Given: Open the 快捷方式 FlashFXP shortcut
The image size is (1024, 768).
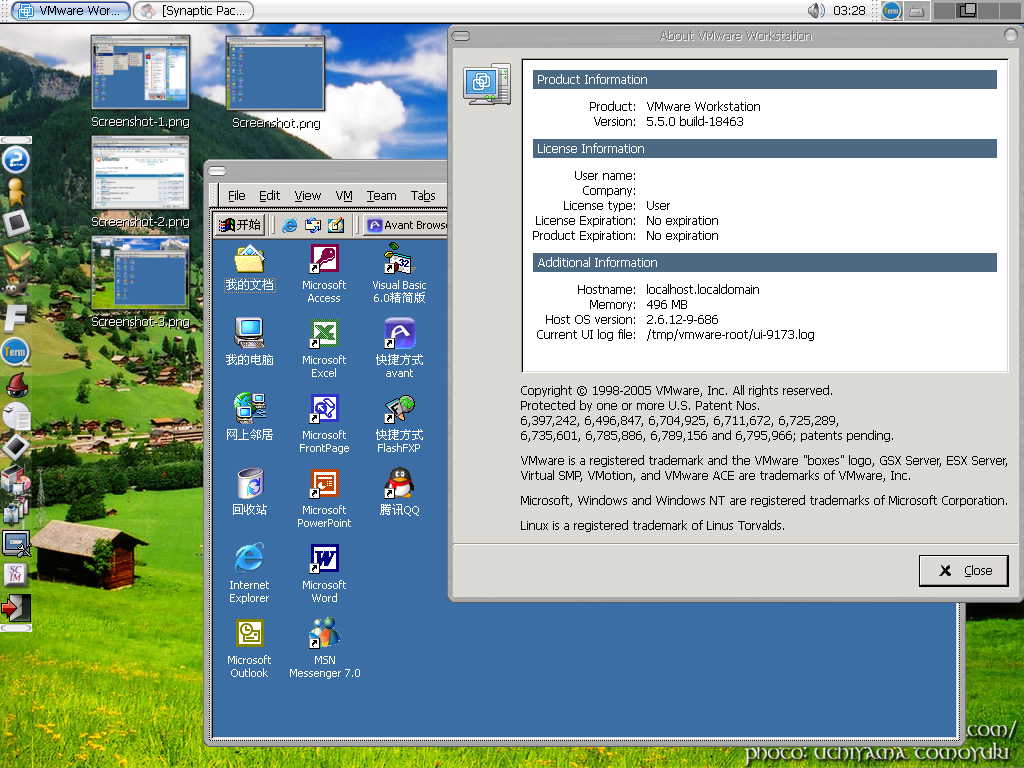Looking at the screenshot, I should point(399,423).
